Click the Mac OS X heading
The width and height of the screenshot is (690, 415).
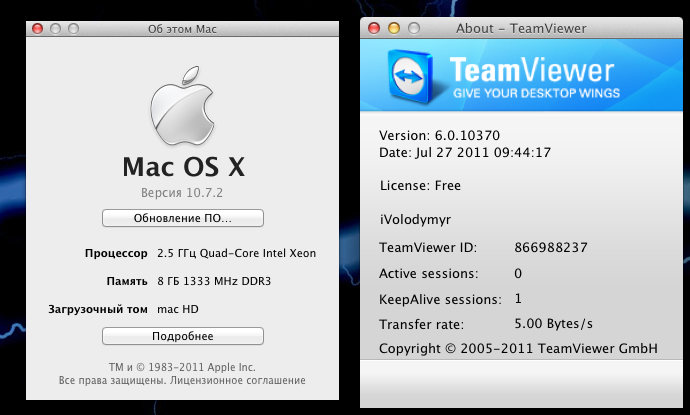pyautogui.click(x=184, y=167)
